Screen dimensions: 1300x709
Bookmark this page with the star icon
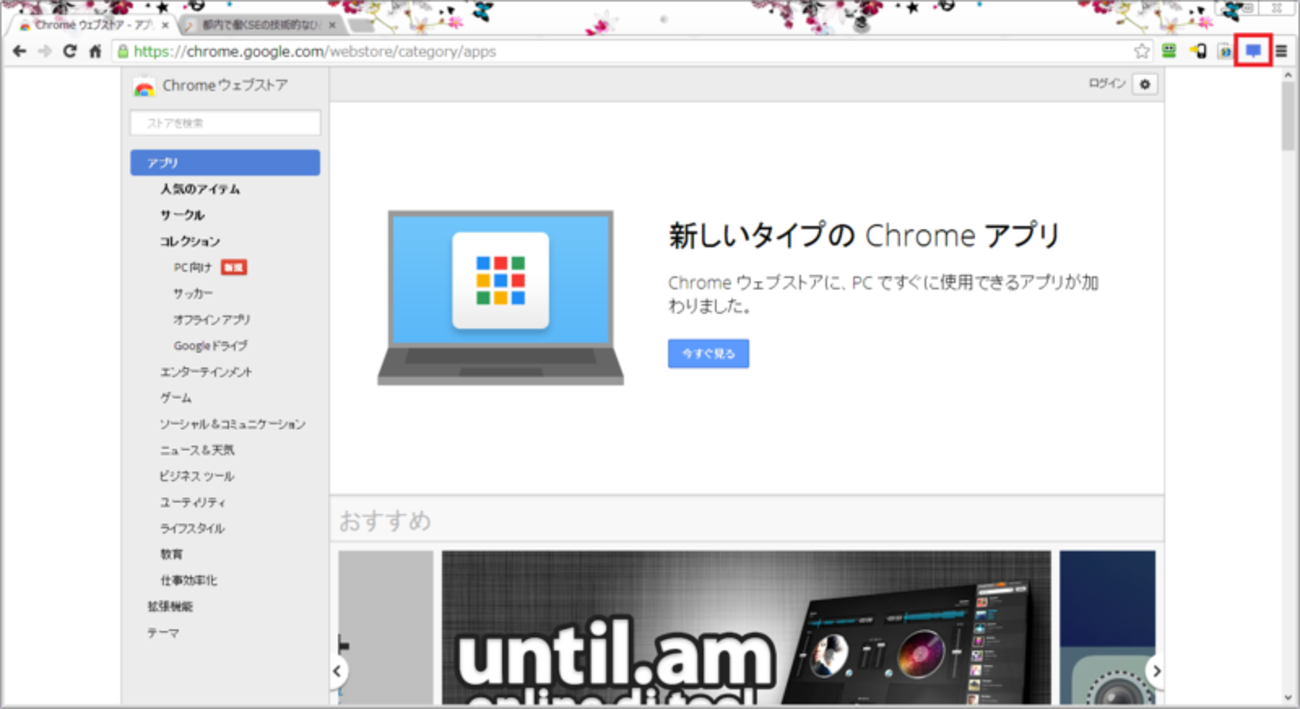tap(1141, 51)
